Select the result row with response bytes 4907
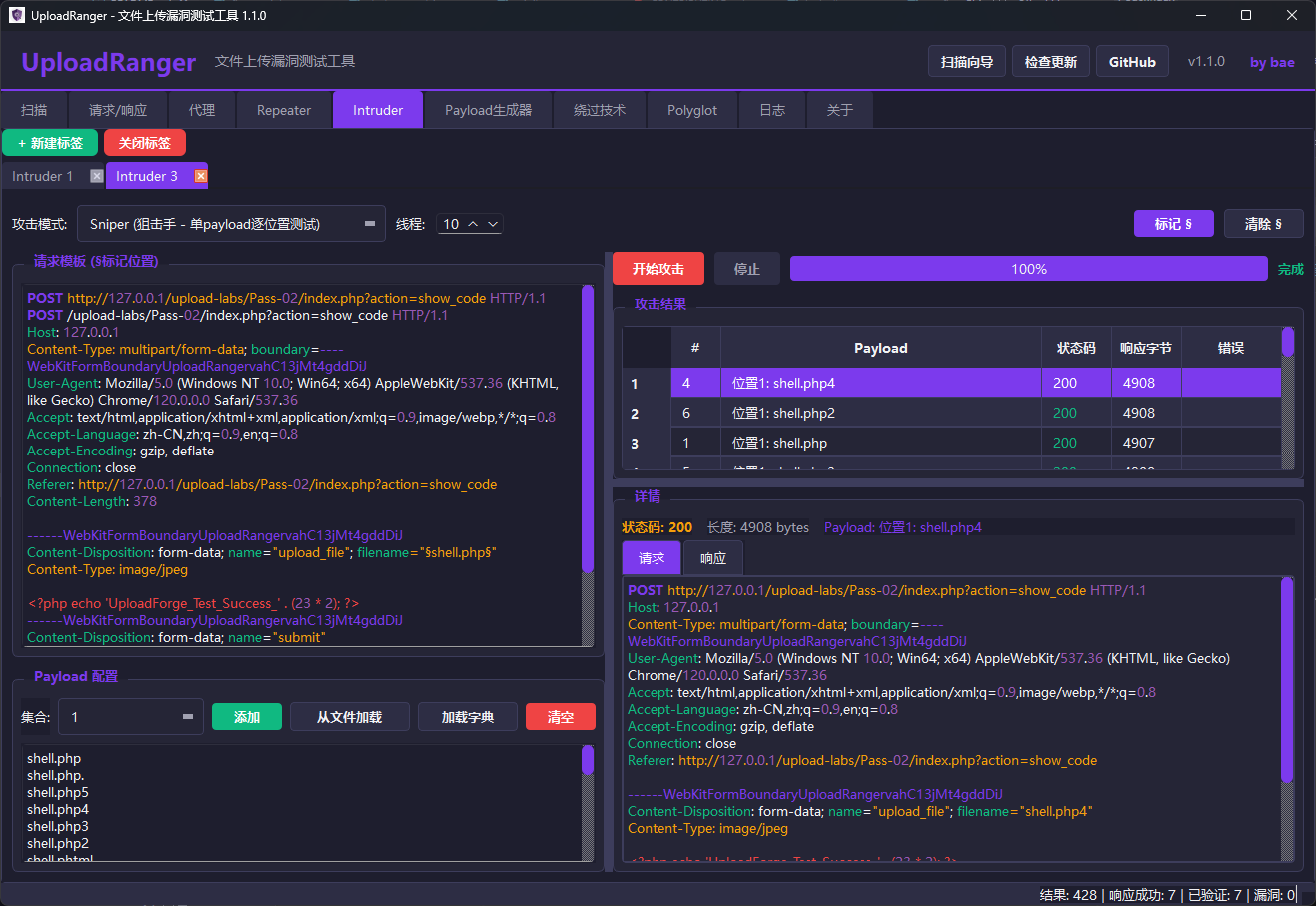The height and width of the screenshot is (906, 1316). click(x=951, y=443)
